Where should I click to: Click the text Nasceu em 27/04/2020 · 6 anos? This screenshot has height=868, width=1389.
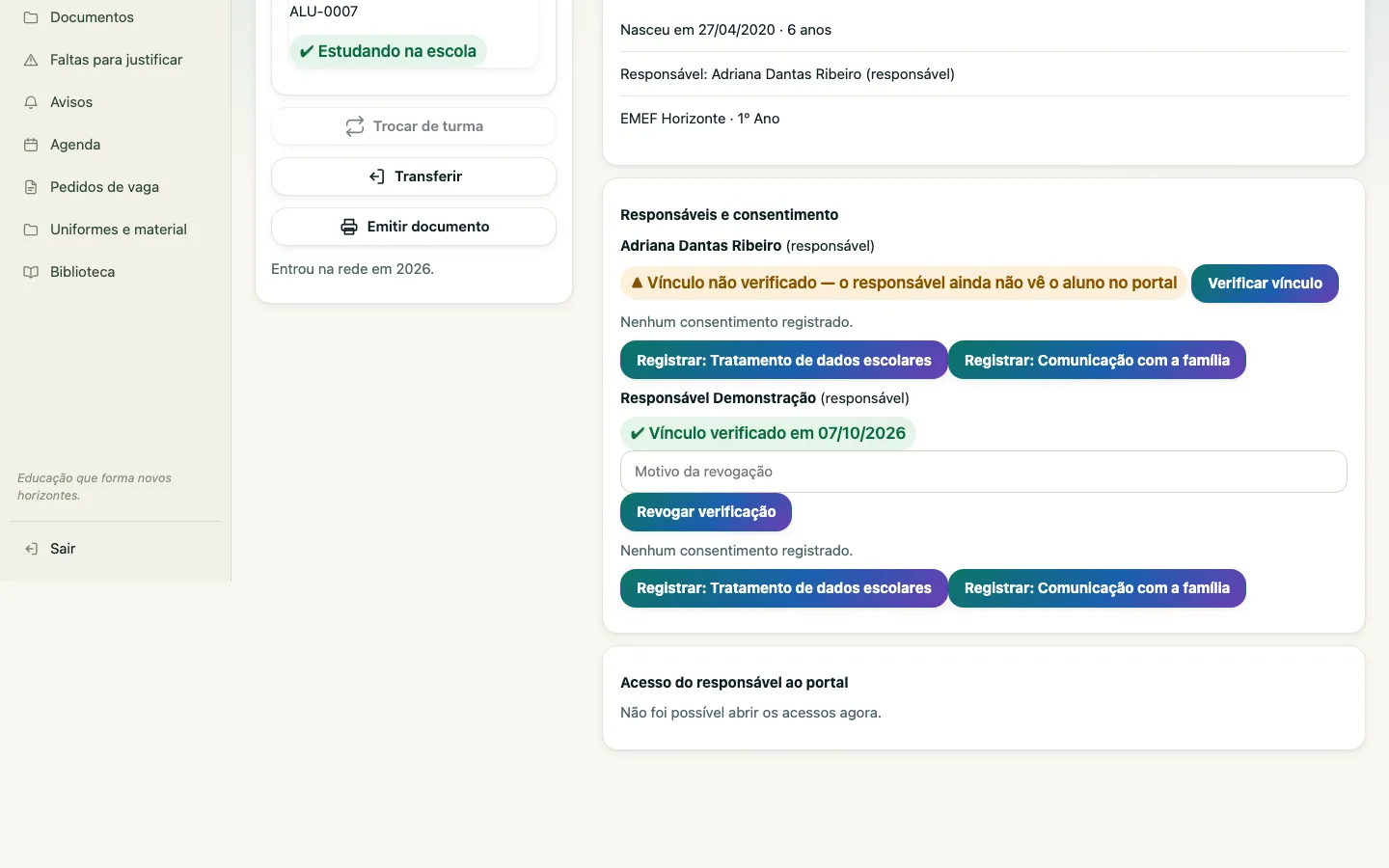point(725,30)
